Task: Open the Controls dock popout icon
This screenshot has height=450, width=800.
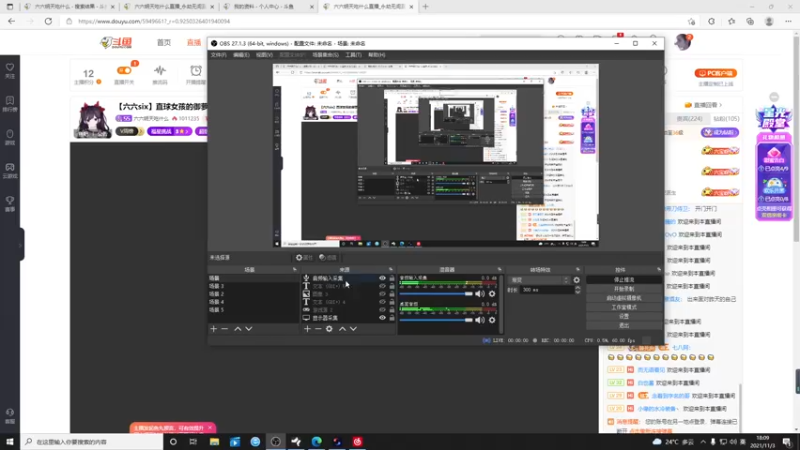Action: click(659, 269)
